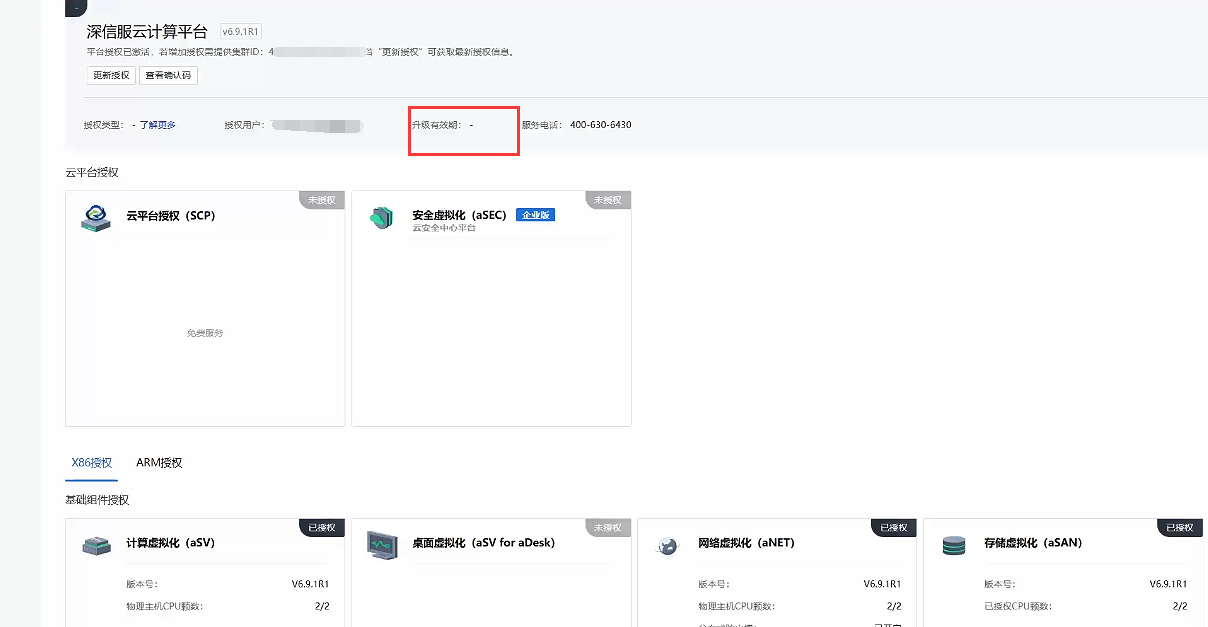Click the 更新授权 button
Image resolution: width=1208 pixels, height=627 pixels.
tap(111, 75)
